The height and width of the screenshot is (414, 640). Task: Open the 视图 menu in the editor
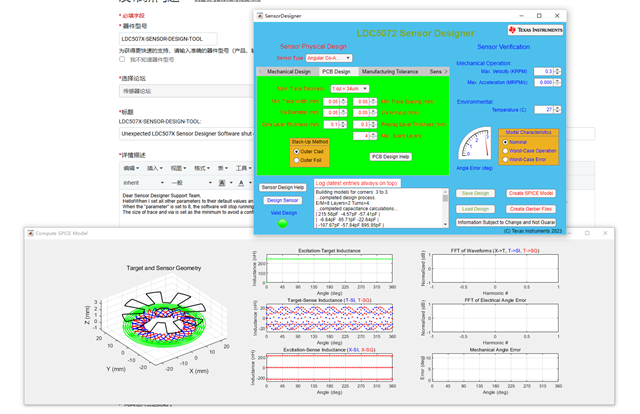pos(178,168)
